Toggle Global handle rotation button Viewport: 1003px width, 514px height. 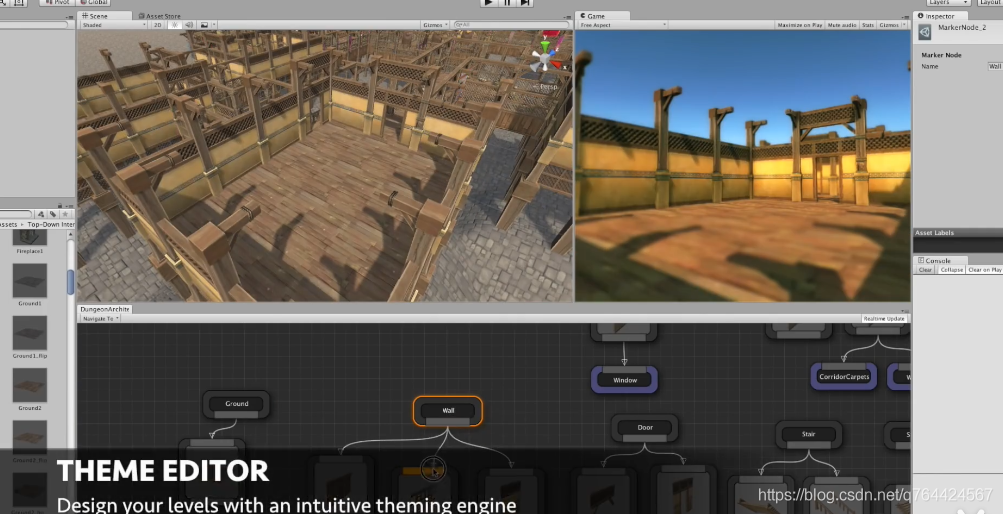pyautogui.click(x=93, y=3)
